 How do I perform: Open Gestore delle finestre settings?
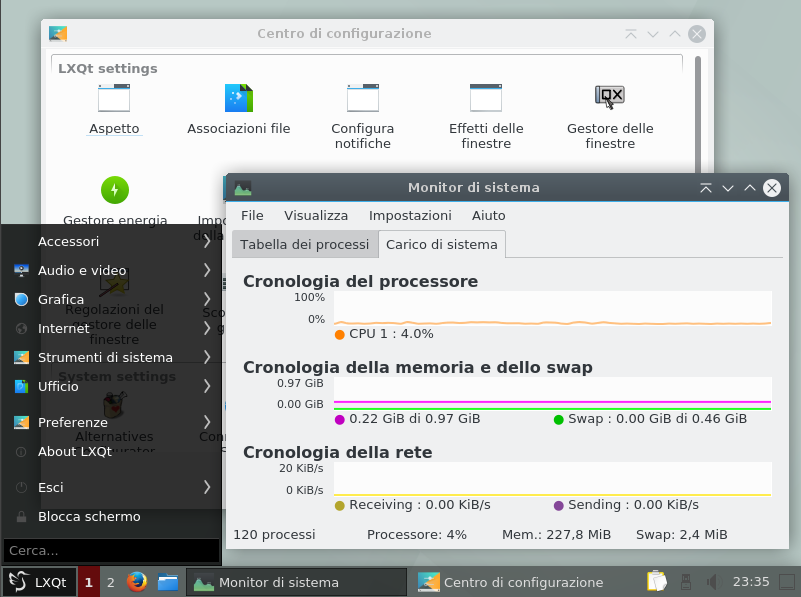610,96
